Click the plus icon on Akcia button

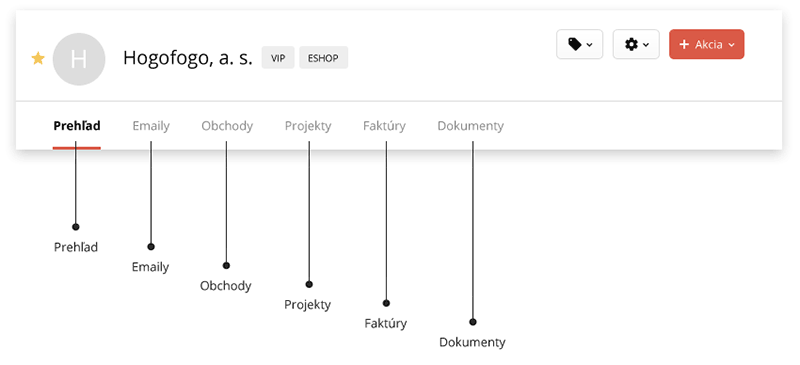click(x=685, y=44)
